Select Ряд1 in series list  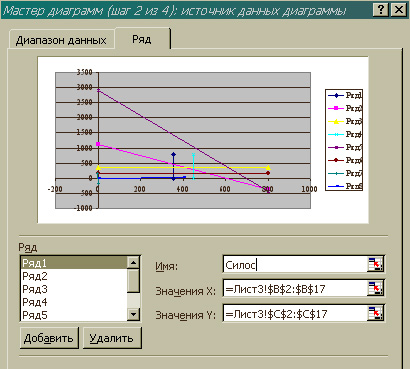point(74,263)
